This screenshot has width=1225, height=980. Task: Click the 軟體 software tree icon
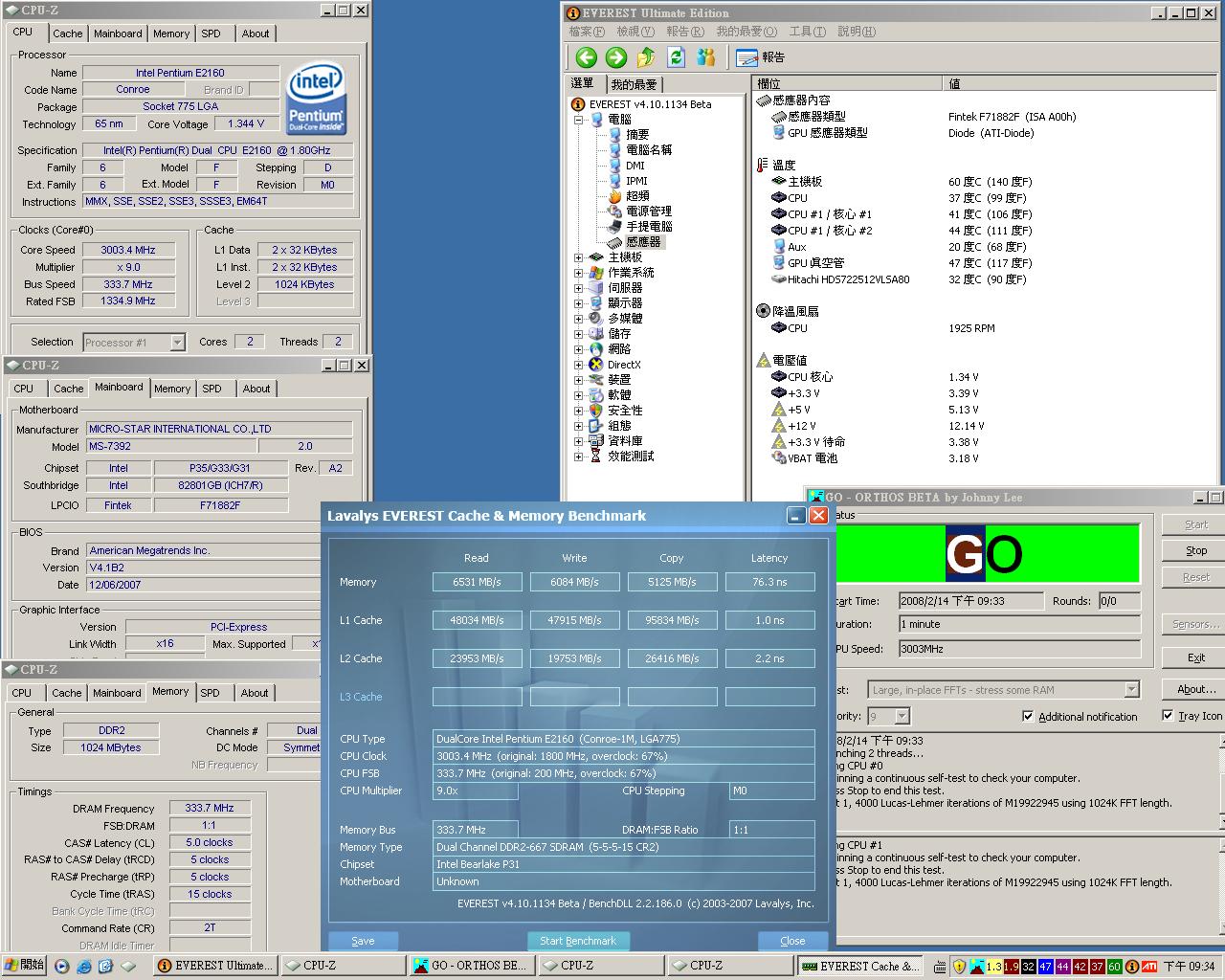tap(596, 395)
